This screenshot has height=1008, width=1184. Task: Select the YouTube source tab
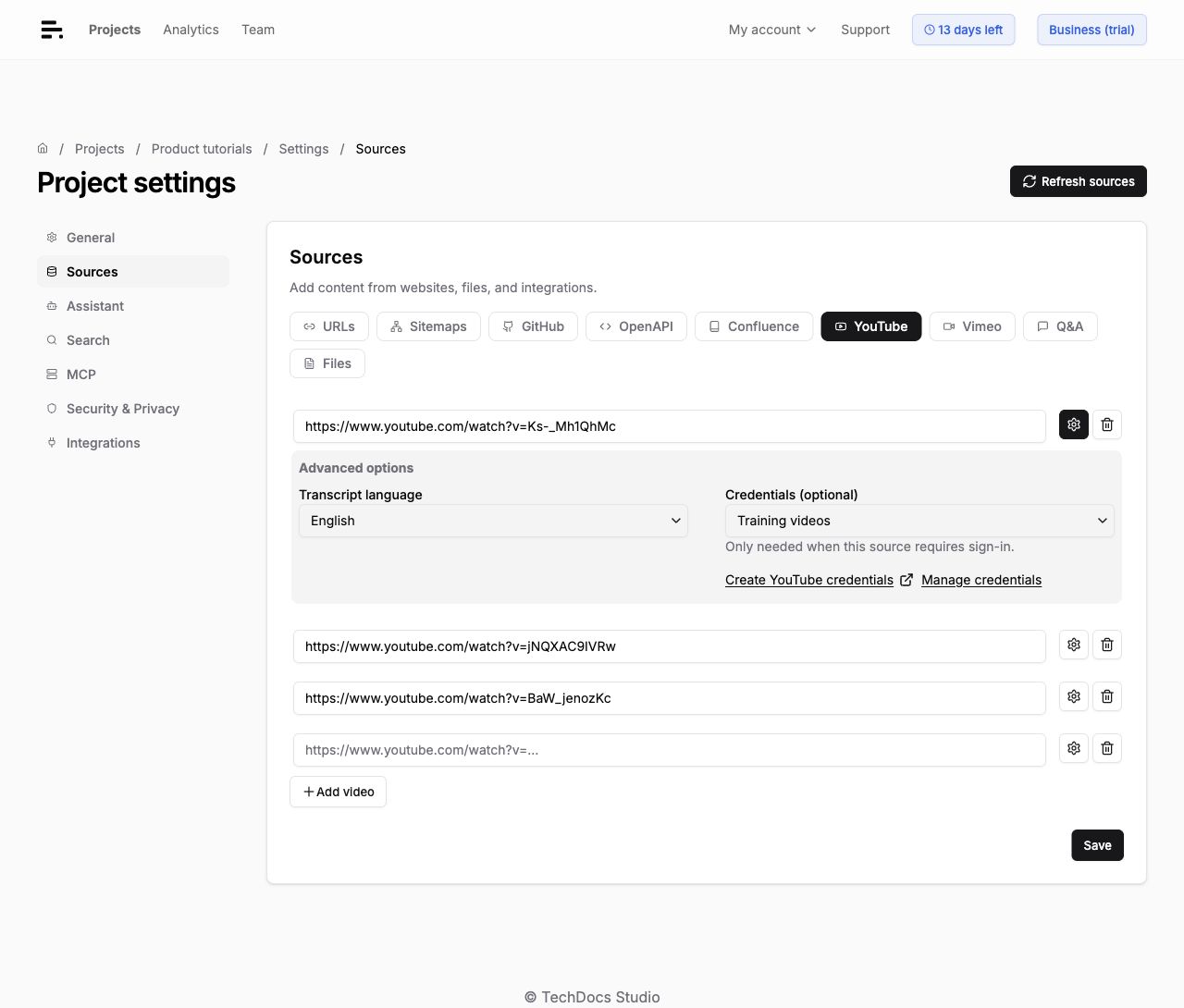[x=871, y=326]
